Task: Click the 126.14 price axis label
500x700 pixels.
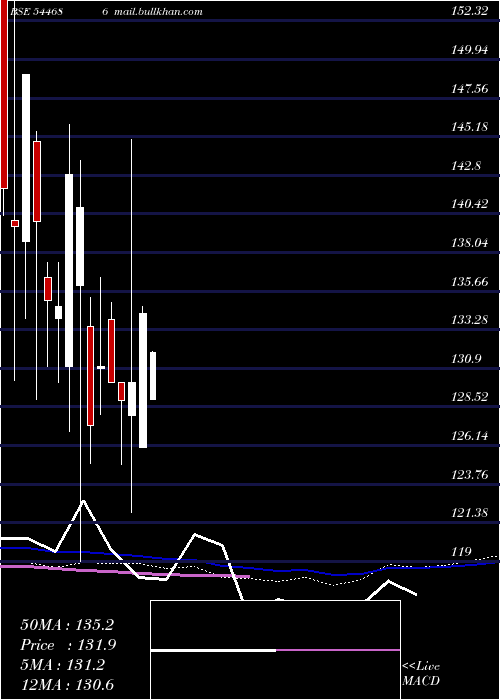Action: pos(469,436)
